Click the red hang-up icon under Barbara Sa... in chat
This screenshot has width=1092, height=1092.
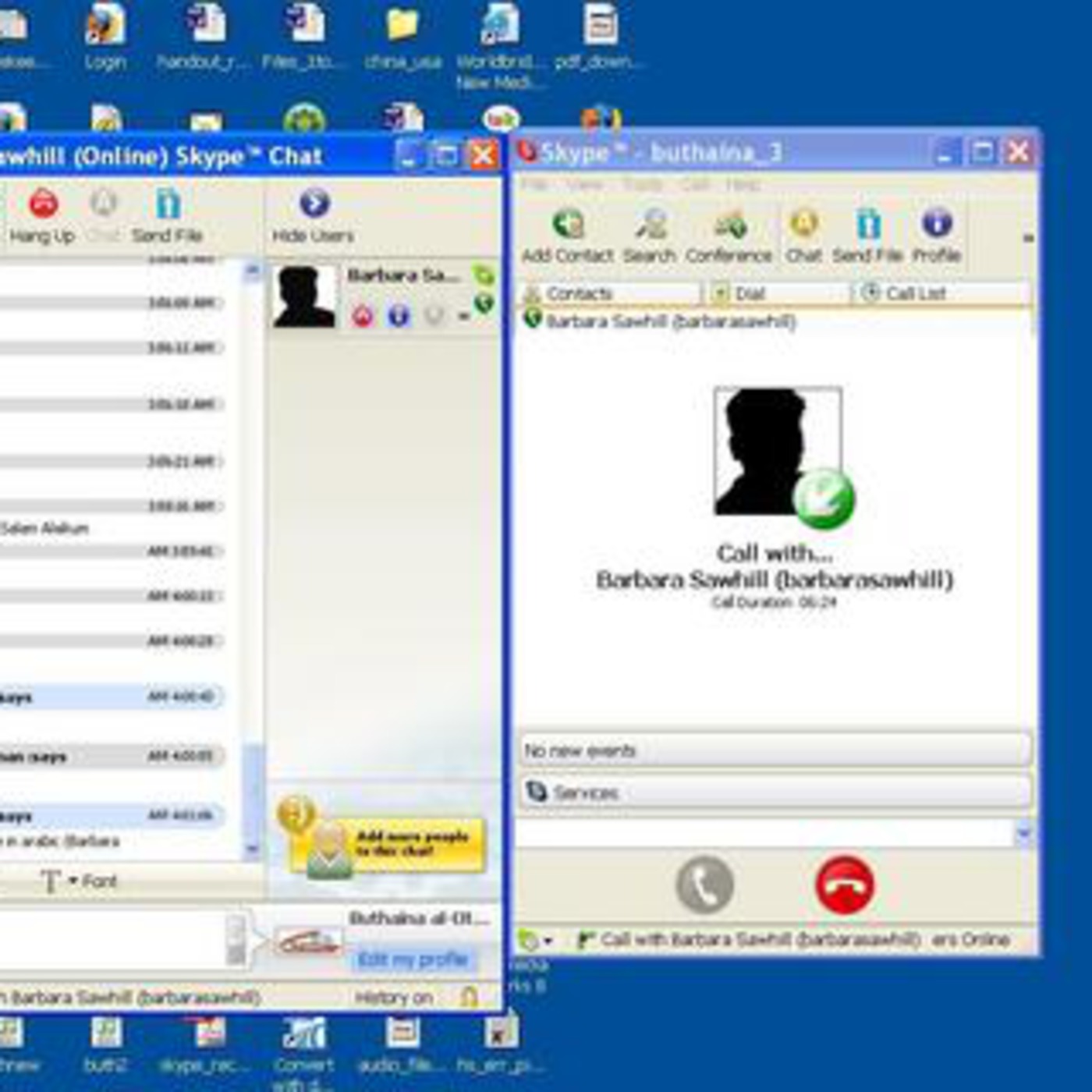[x=363, y=316]
